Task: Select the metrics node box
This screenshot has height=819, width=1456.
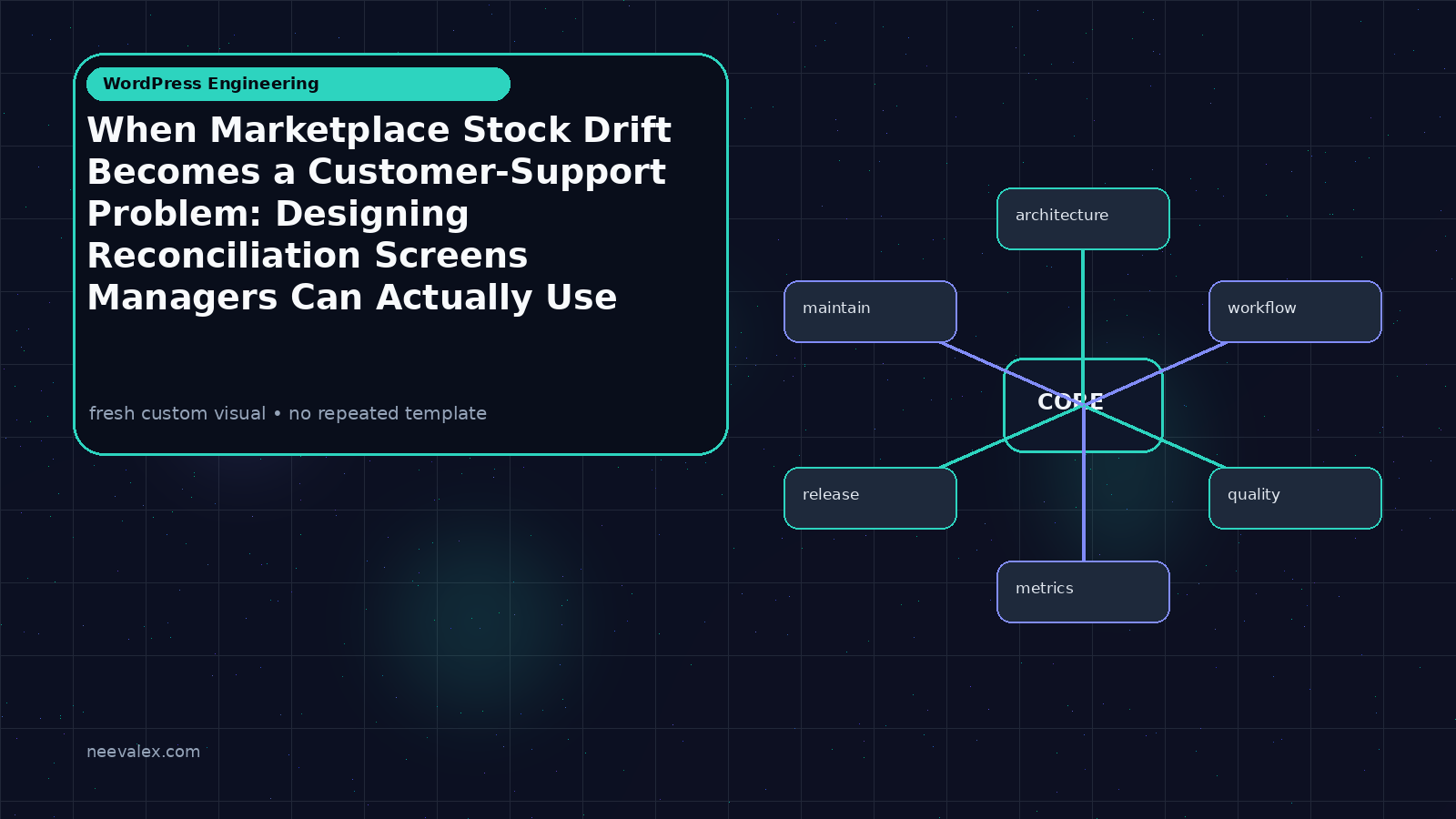Action: click(x=1083, y=591)
